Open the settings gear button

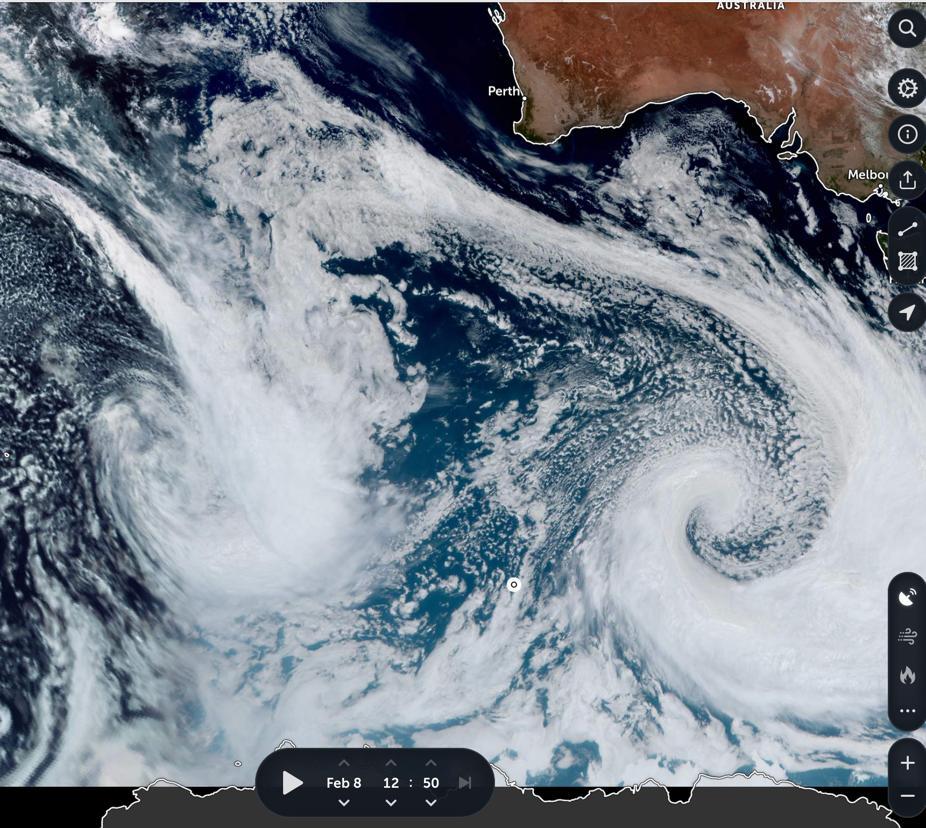click(906, 88)
